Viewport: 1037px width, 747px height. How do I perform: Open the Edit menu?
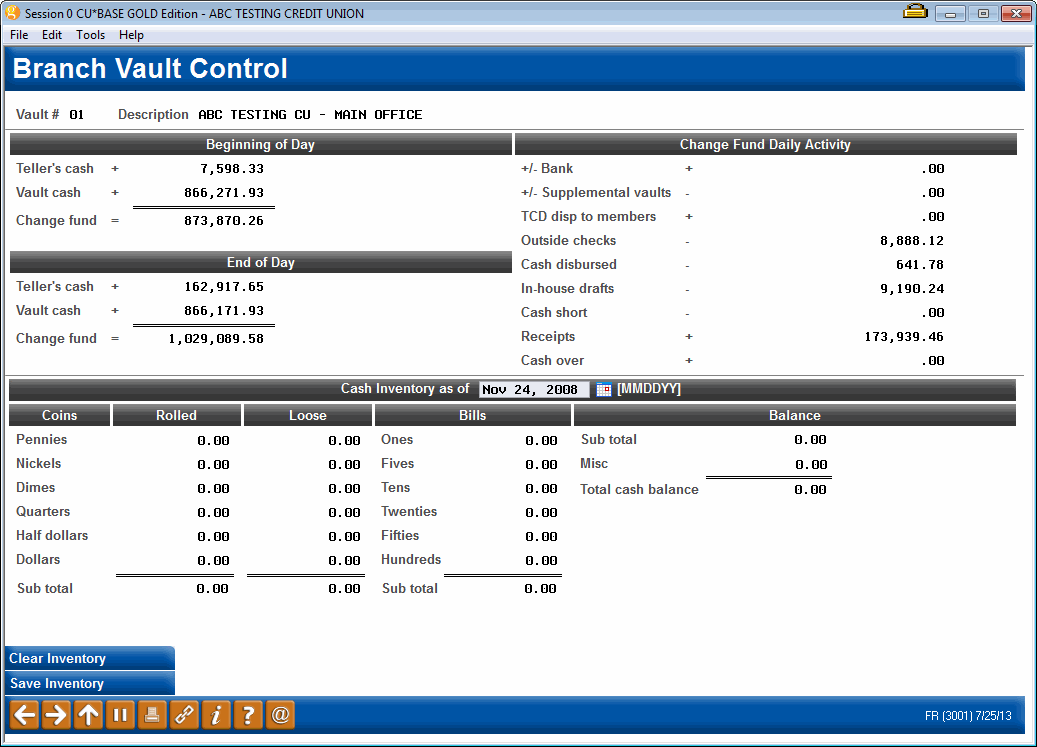click(x=51, y=34)
